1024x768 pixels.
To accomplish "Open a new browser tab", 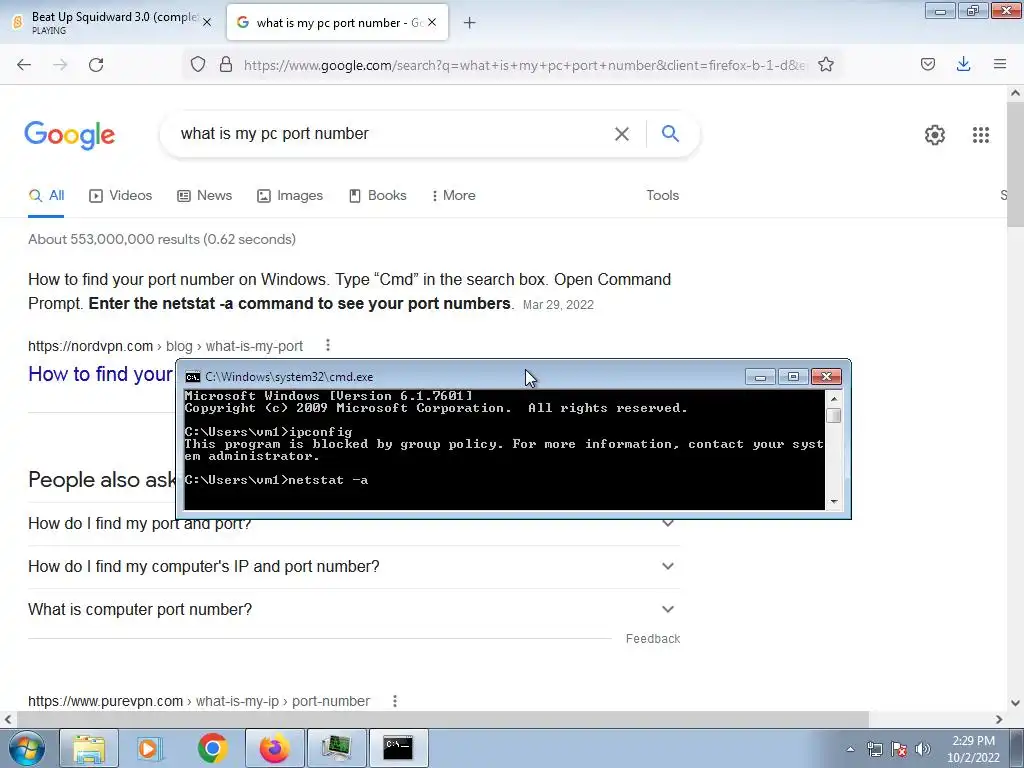I will [x=469, y=23].
